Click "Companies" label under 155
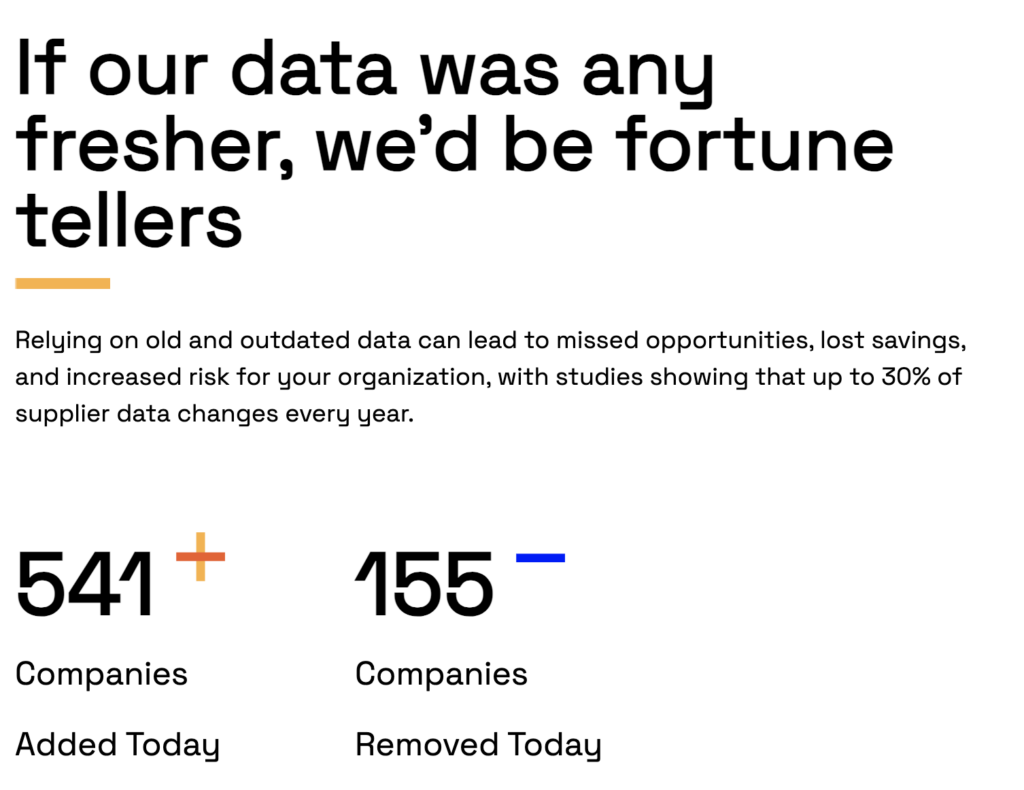The height and width of the screenshot is (790, 1024). (441, 674)
